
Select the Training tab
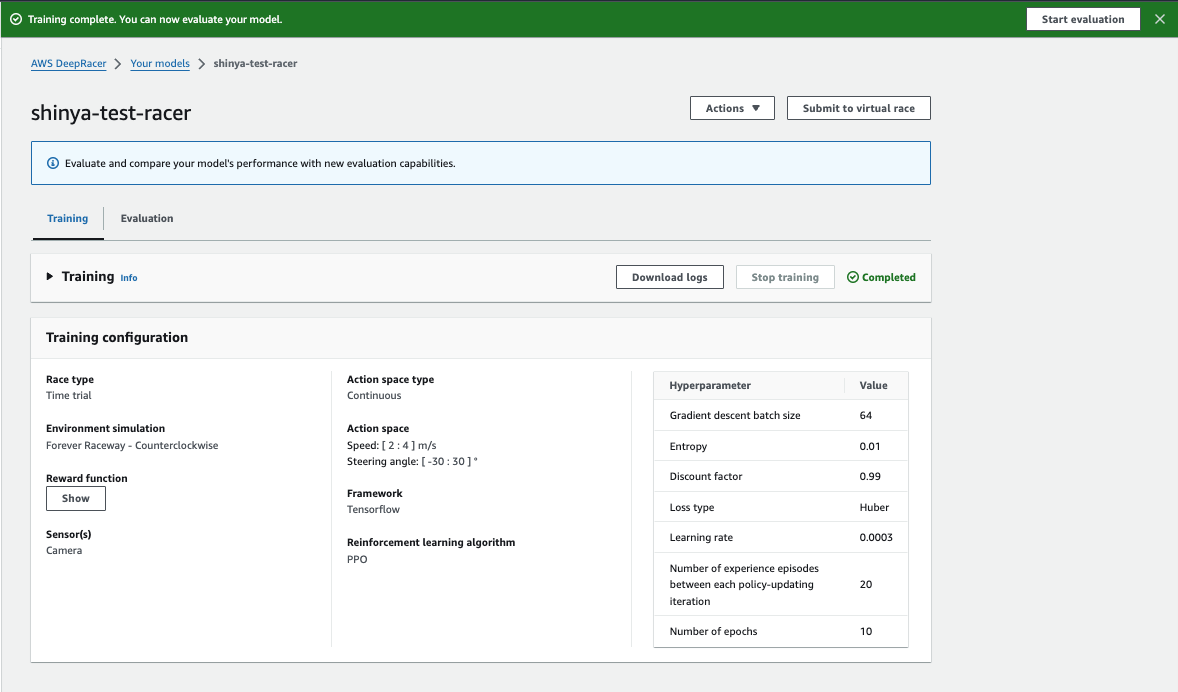point(68,219)
